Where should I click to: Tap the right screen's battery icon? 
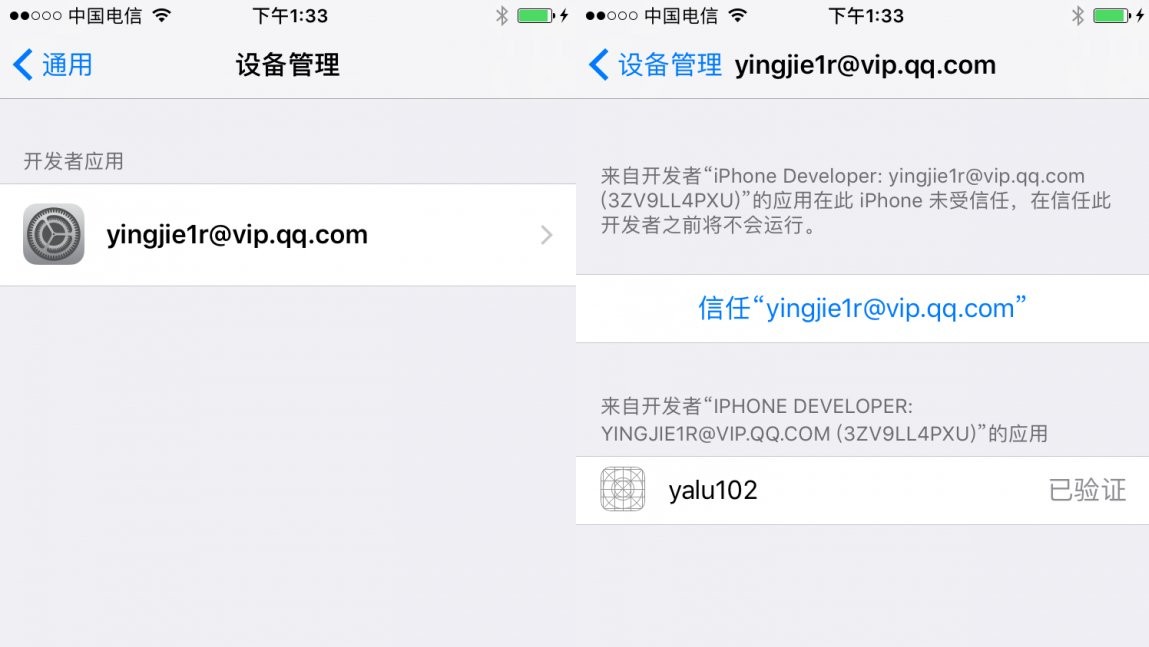pyautogui.click(x=1112, y=15)
